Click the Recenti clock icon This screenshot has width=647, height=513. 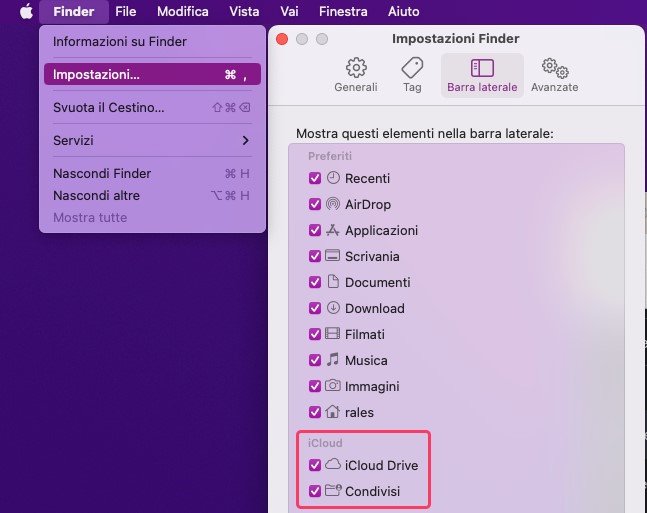pyautogui.click(x=333, y=178)
